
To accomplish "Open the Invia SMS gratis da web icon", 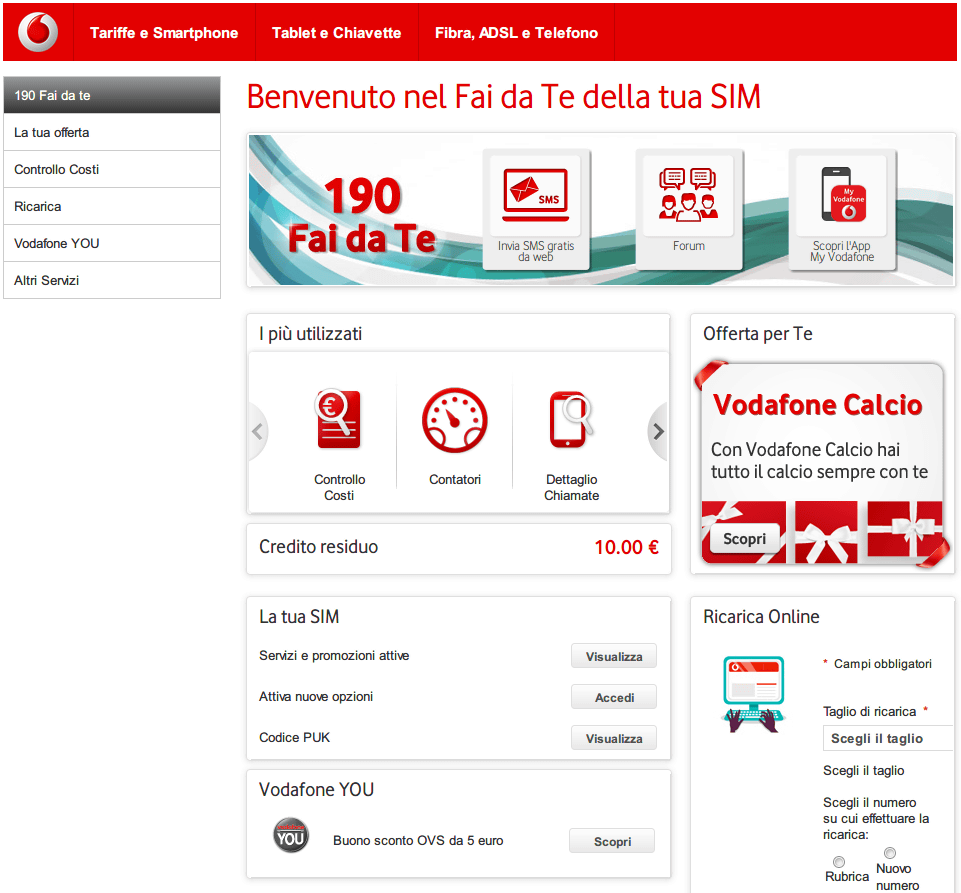I will [x=536, y=209].
